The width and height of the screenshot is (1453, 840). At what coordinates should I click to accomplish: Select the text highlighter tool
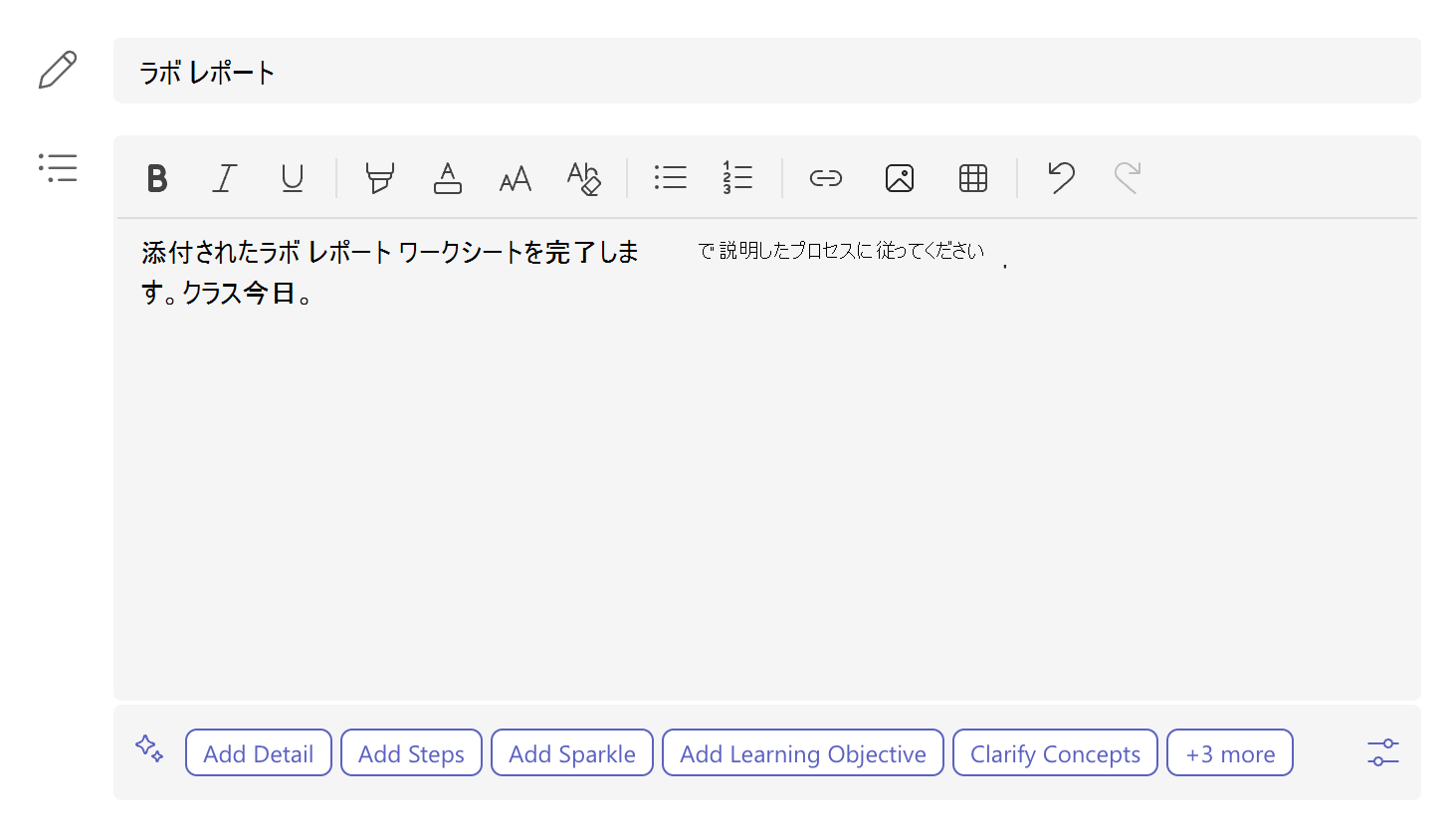[379, 178]
